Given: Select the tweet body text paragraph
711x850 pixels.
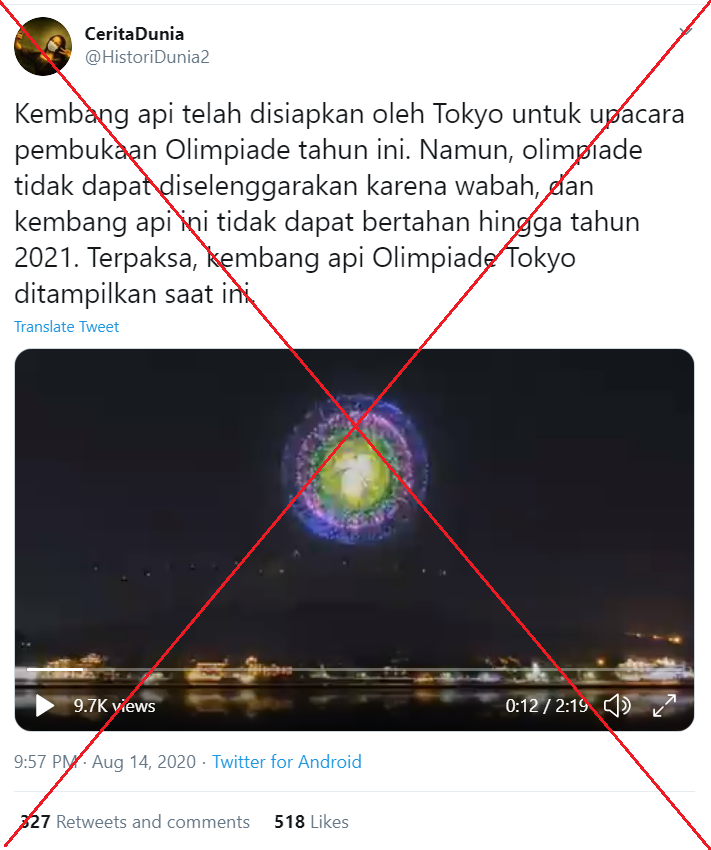Looking at the screenshot, I should (x=349, y=203).
